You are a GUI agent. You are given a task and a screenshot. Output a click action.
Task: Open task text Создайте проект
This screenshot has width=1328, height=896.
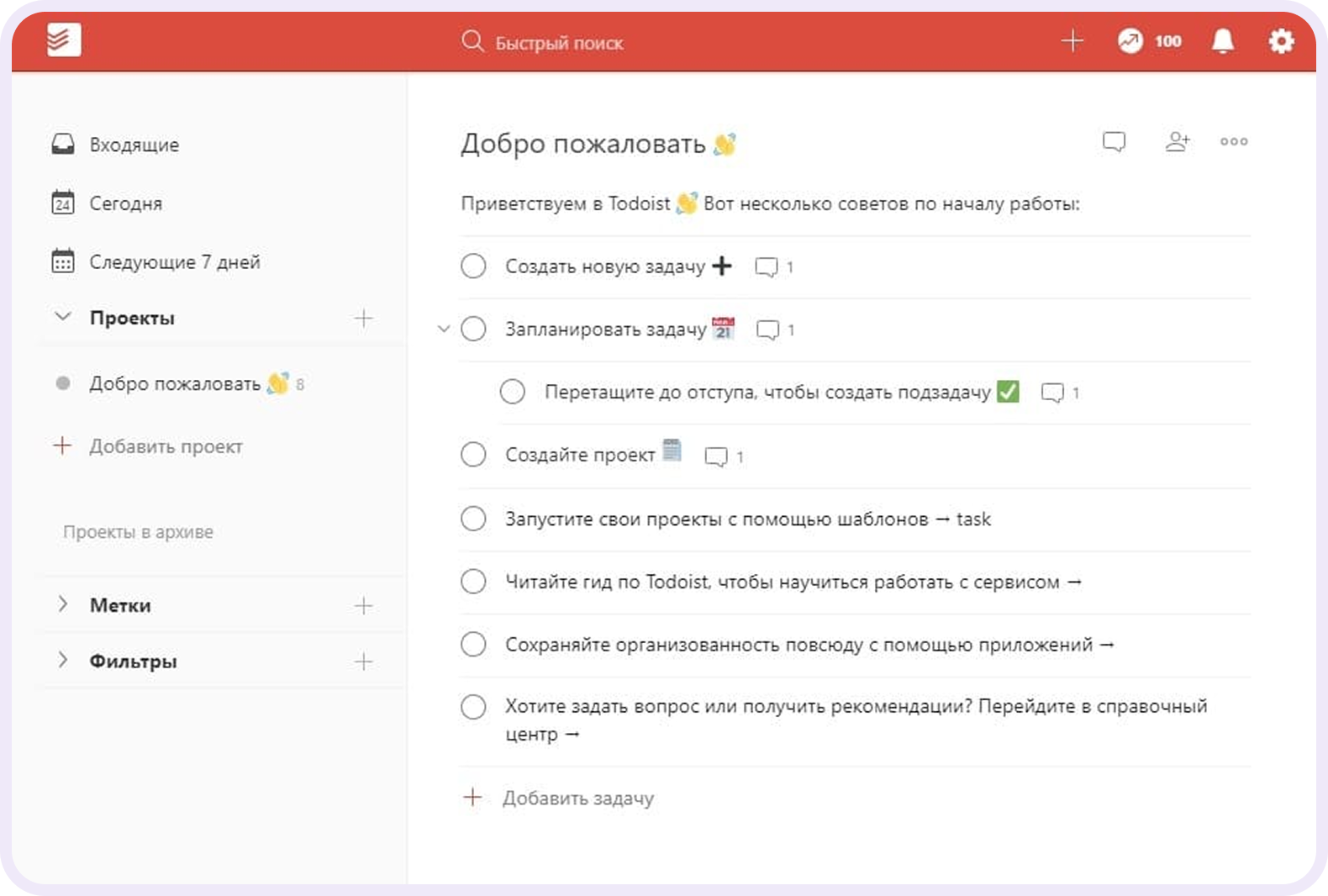tap(580, 455)
